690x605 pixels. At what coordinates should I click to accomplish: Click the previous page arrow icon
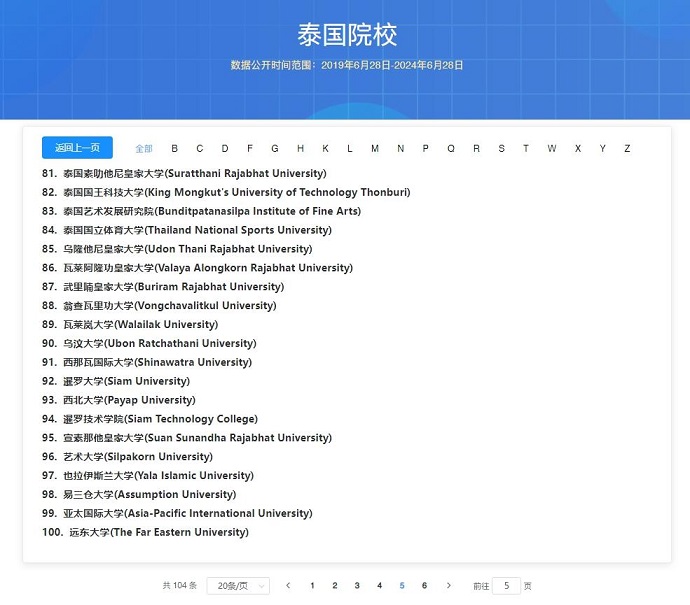288,586
